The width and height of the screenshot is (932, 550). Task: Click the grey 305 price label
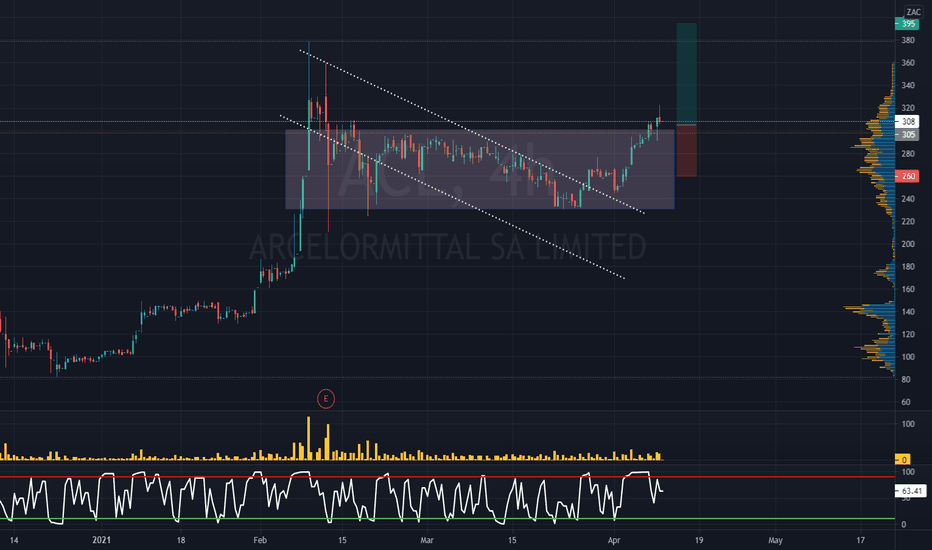click(907, 134)
